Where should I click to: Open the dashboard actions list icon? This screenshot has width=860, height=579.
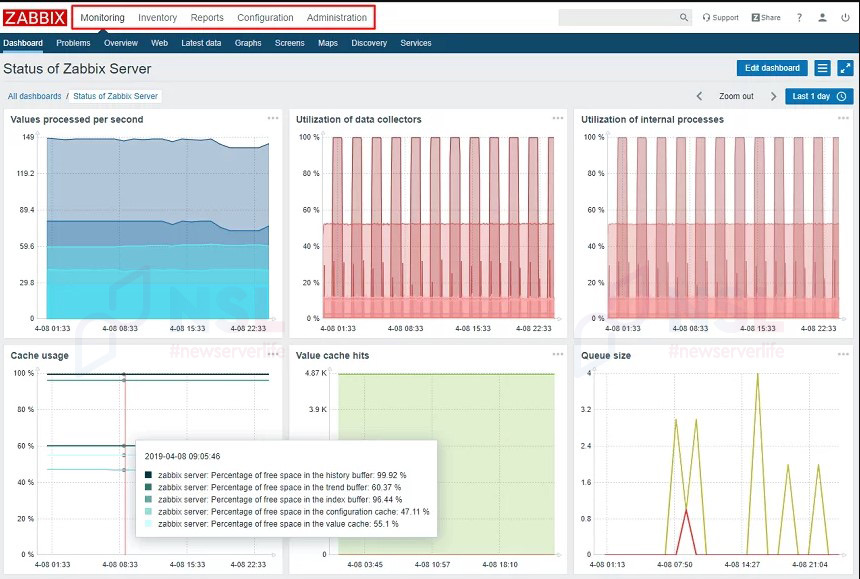822,68
